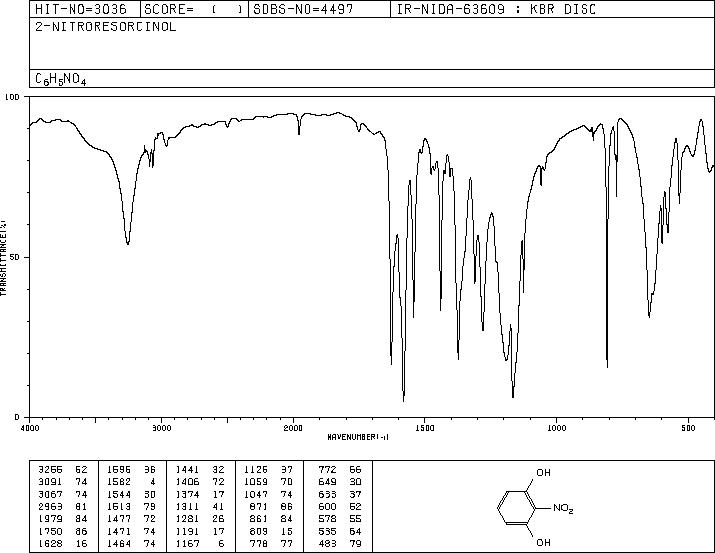Image resolution: width=715 pixels, height=553 pixels.
Task: Click the WAVENUMBER x-axis title
Action: pyautogui.click(x=358, y=437)
